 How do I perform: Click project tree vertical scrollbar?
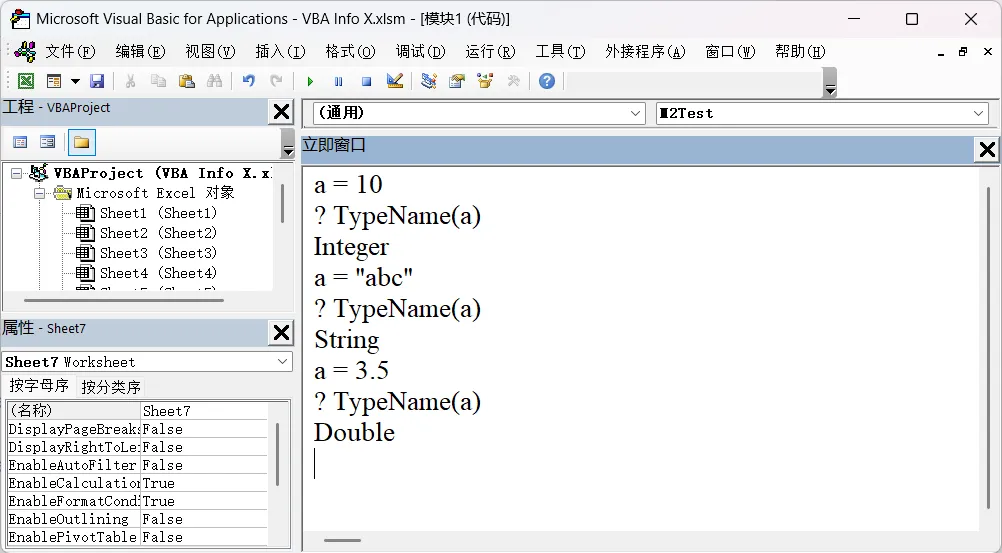point(282,203)
